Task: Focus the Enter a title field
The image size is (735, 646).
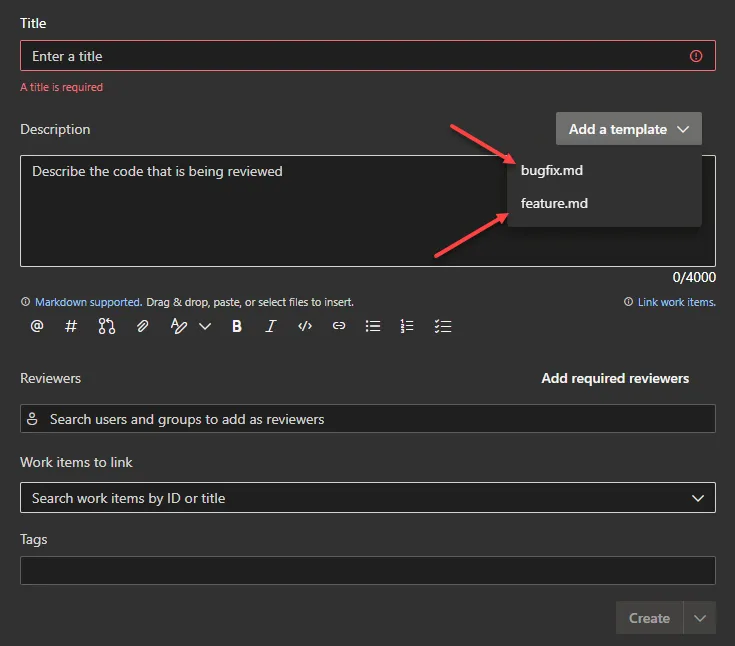Action: click(x=368, y=56)
